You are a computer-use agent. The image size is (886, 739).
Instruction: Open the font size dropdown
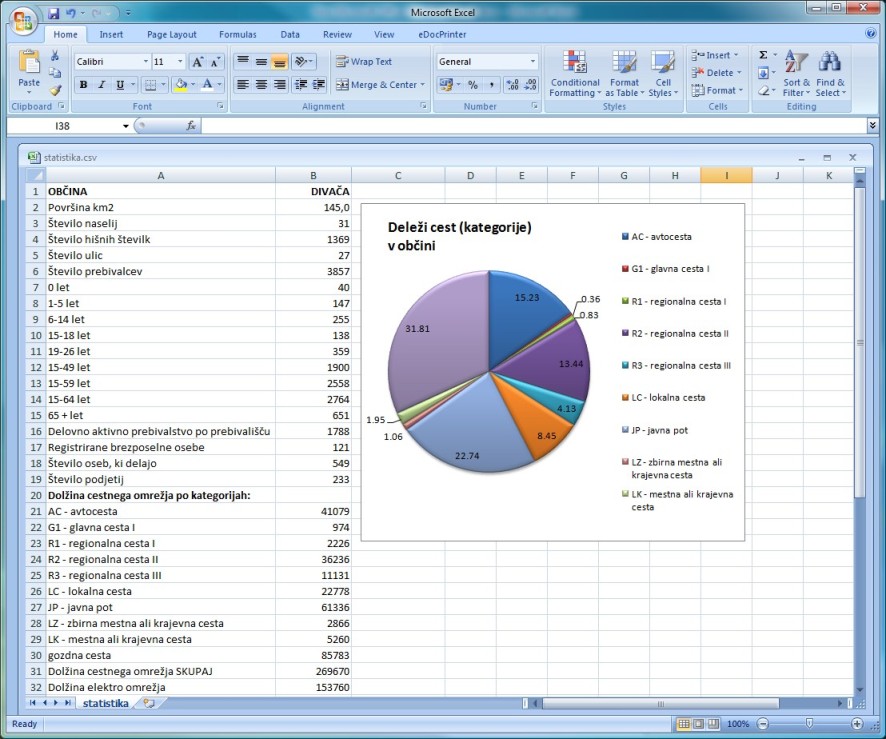(178, 62)
